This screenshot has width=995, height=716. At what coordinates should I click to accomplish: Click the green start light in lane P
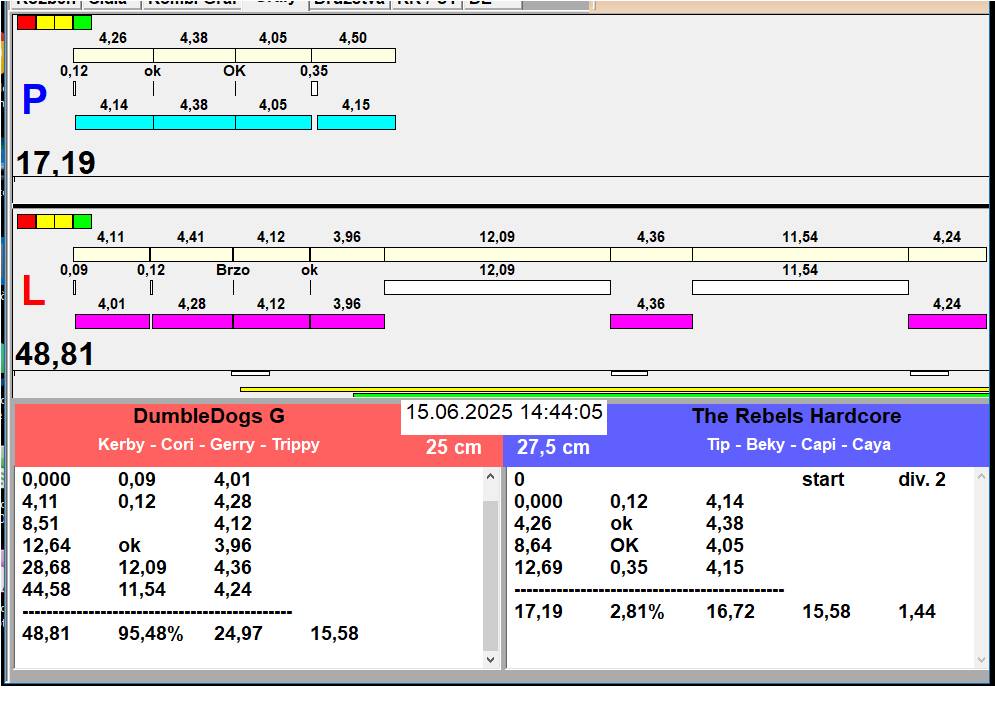pos(83,22)
